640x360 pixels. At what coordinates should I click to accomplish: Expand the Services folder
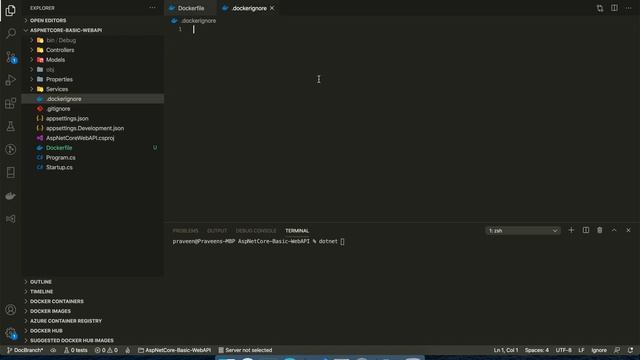click(93, 89)
